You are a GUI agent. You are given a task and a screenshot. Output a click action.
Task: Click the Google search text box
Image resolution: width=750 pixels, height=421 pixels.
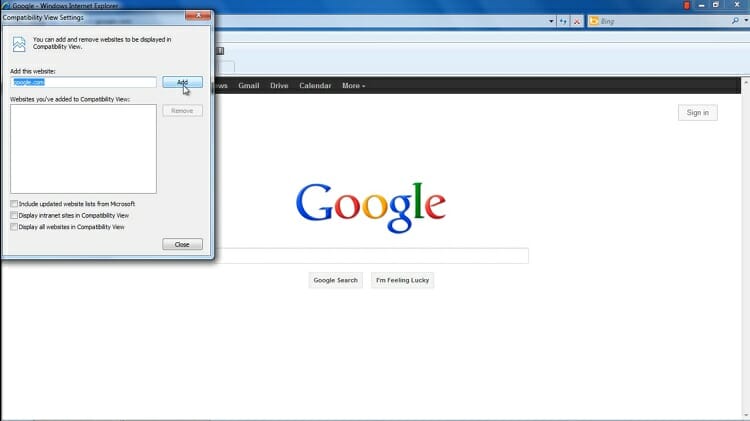371,256
